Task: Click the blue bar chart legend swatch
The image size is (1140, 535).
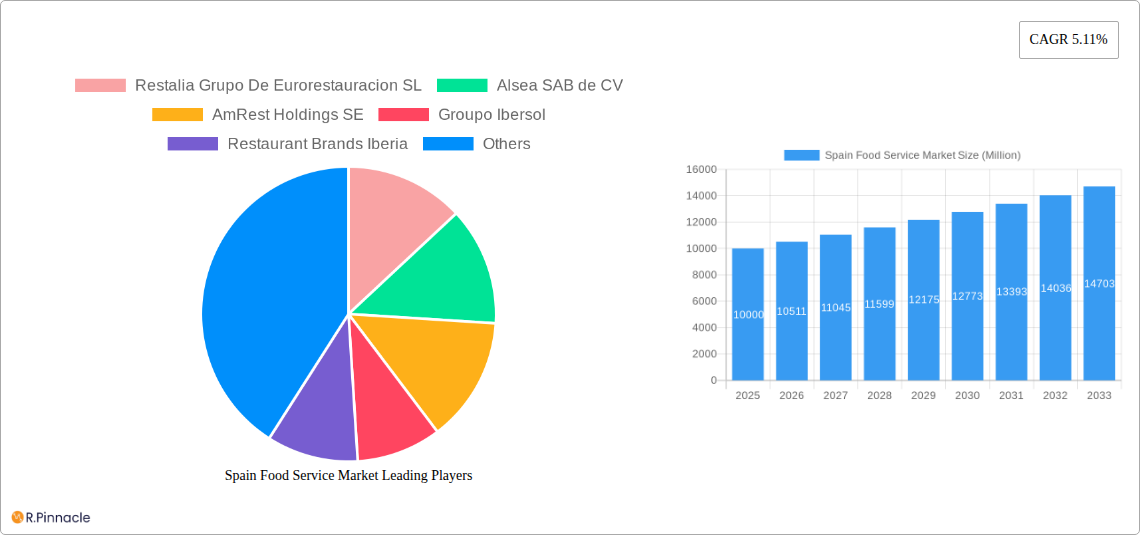Action: (802, 155)
